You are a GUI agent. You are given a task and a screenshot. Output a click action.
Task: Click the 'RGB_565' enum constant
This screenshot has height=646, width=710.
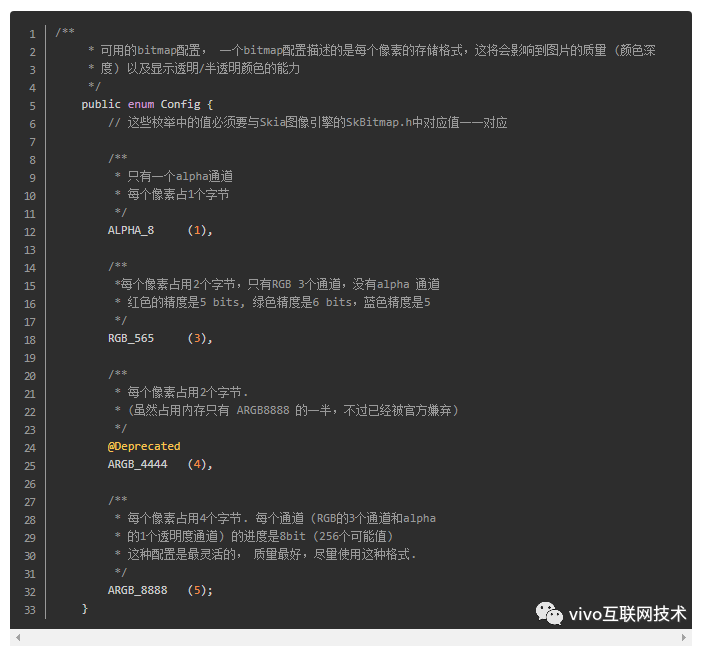click(x=131, y=338)
